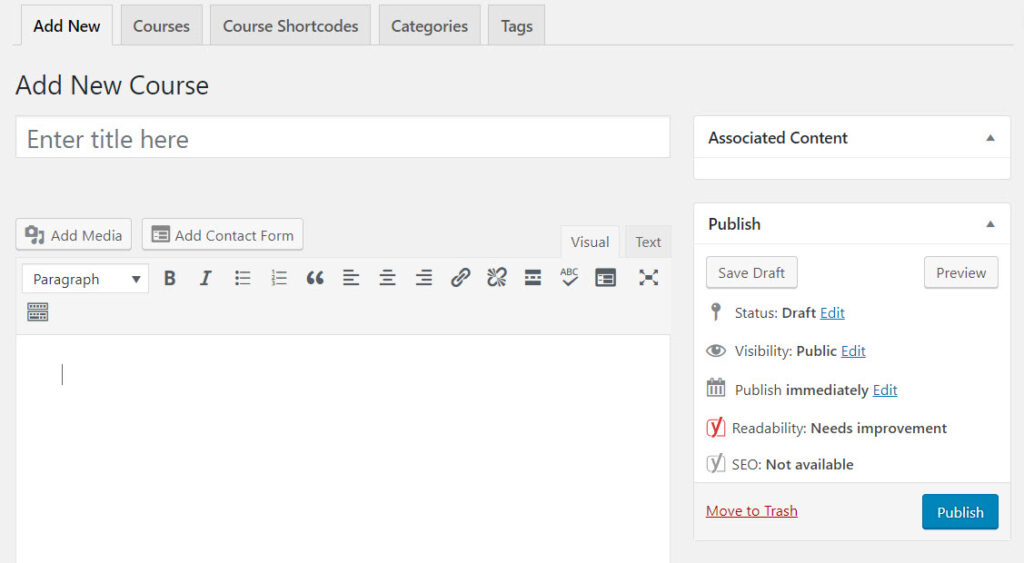The height and width of the screenshot is (563, 1024).
Task: Insert a bulleted list
Action: 242,279
